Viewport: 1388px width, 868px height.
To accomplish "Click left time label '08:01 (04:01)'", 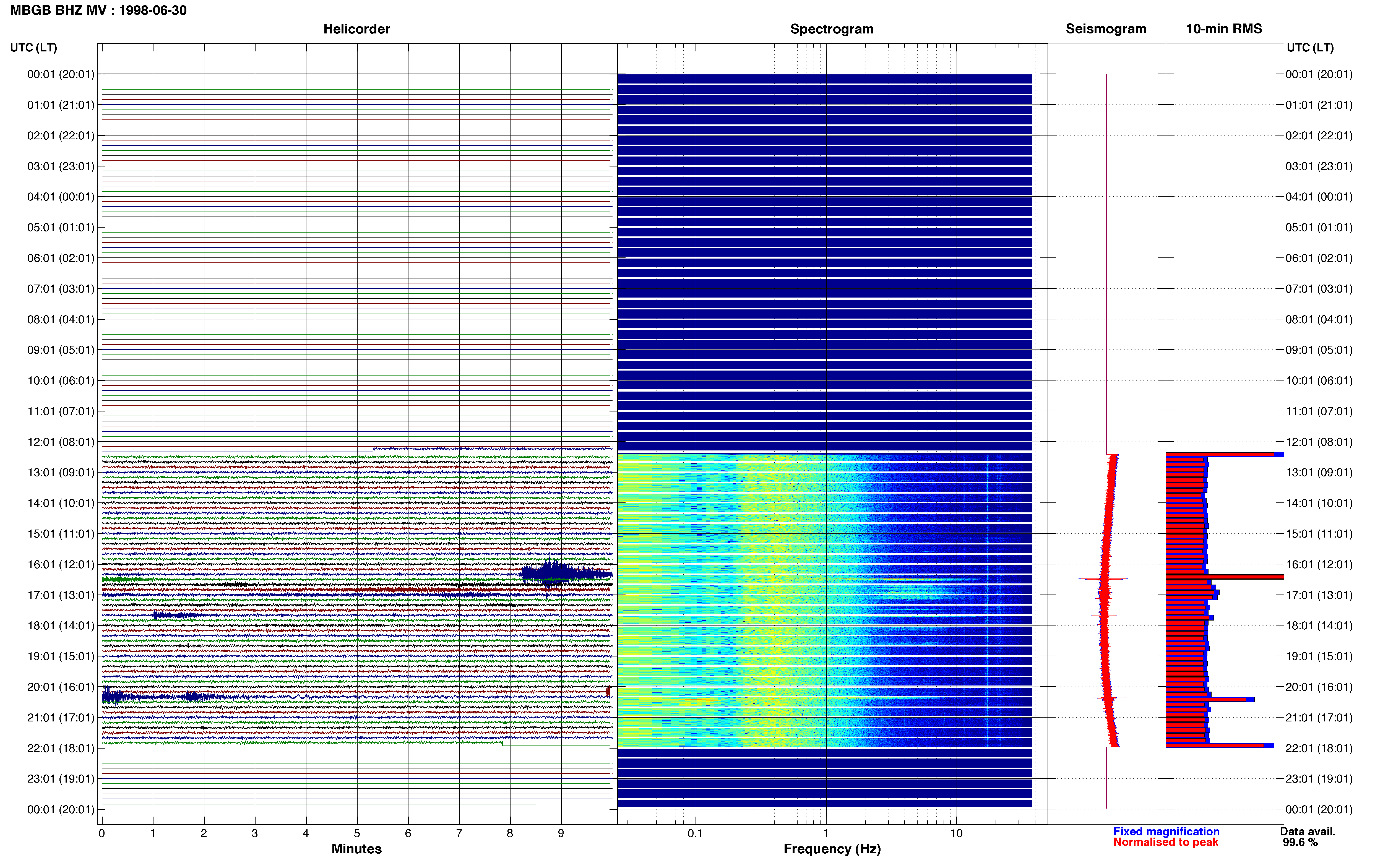I will coord(61,319).
